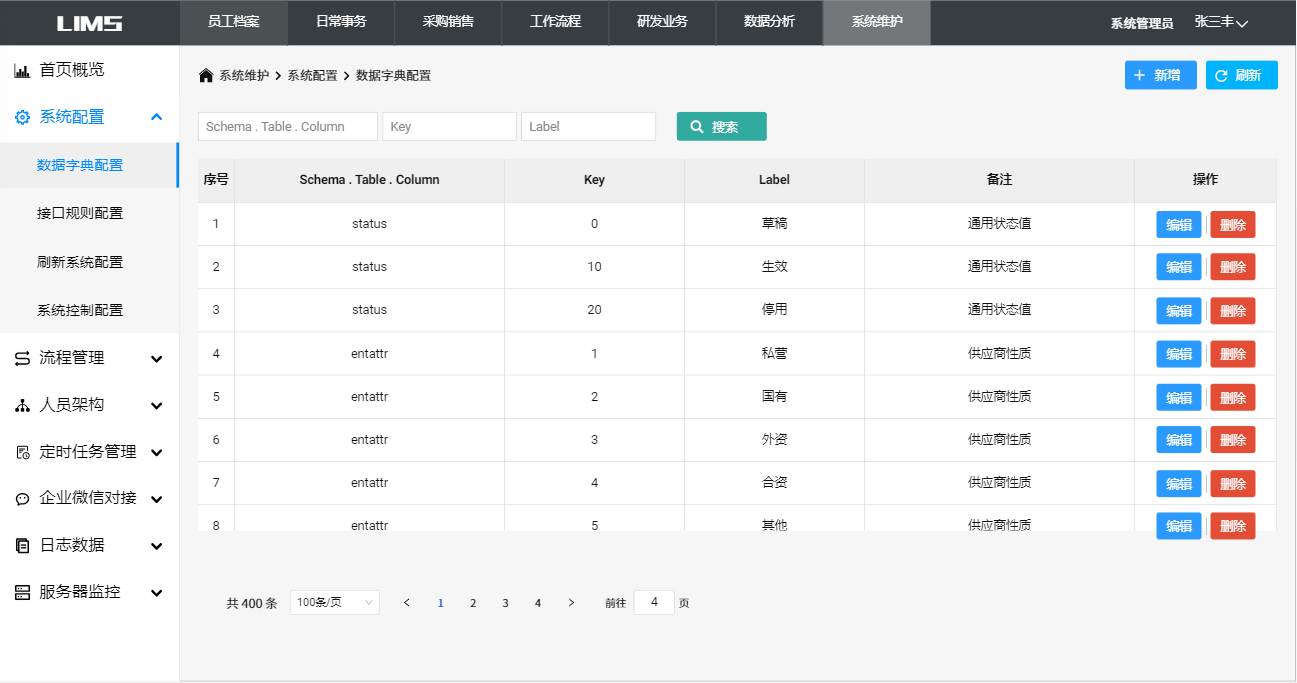
Task: Click the home icon in the breadcrumb
Action: click(206, 76)
